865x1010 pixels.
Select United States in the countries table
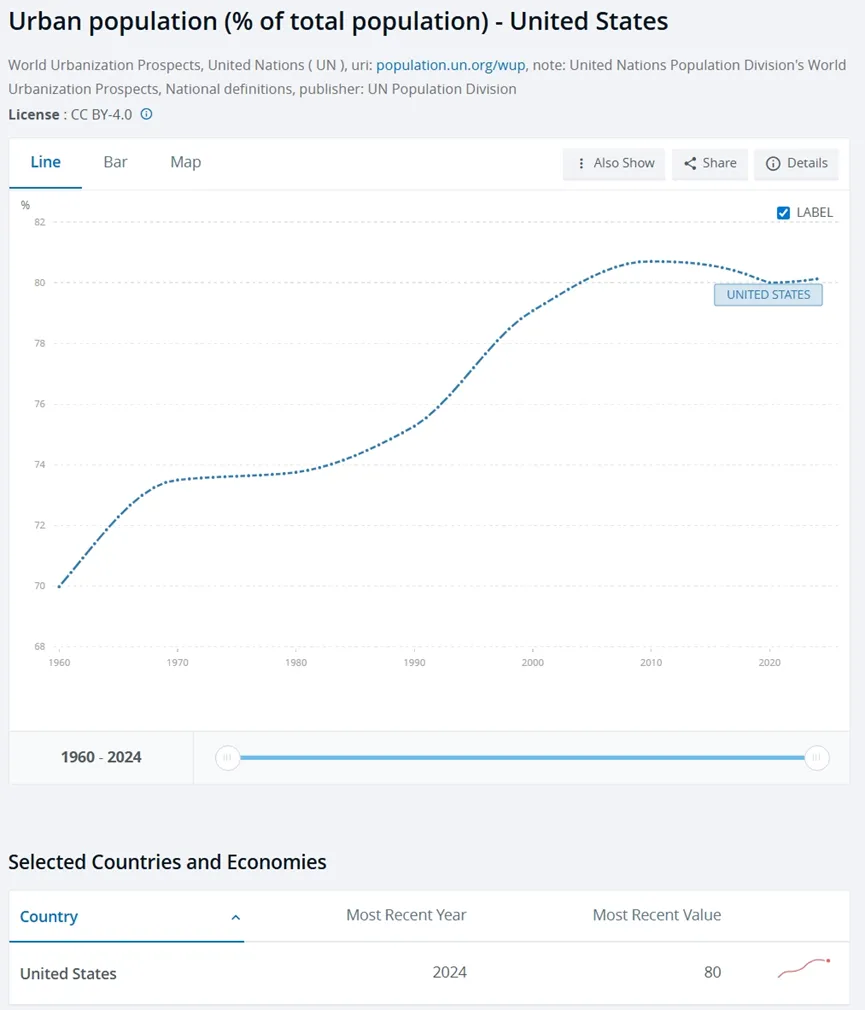(x=68, y=973)
